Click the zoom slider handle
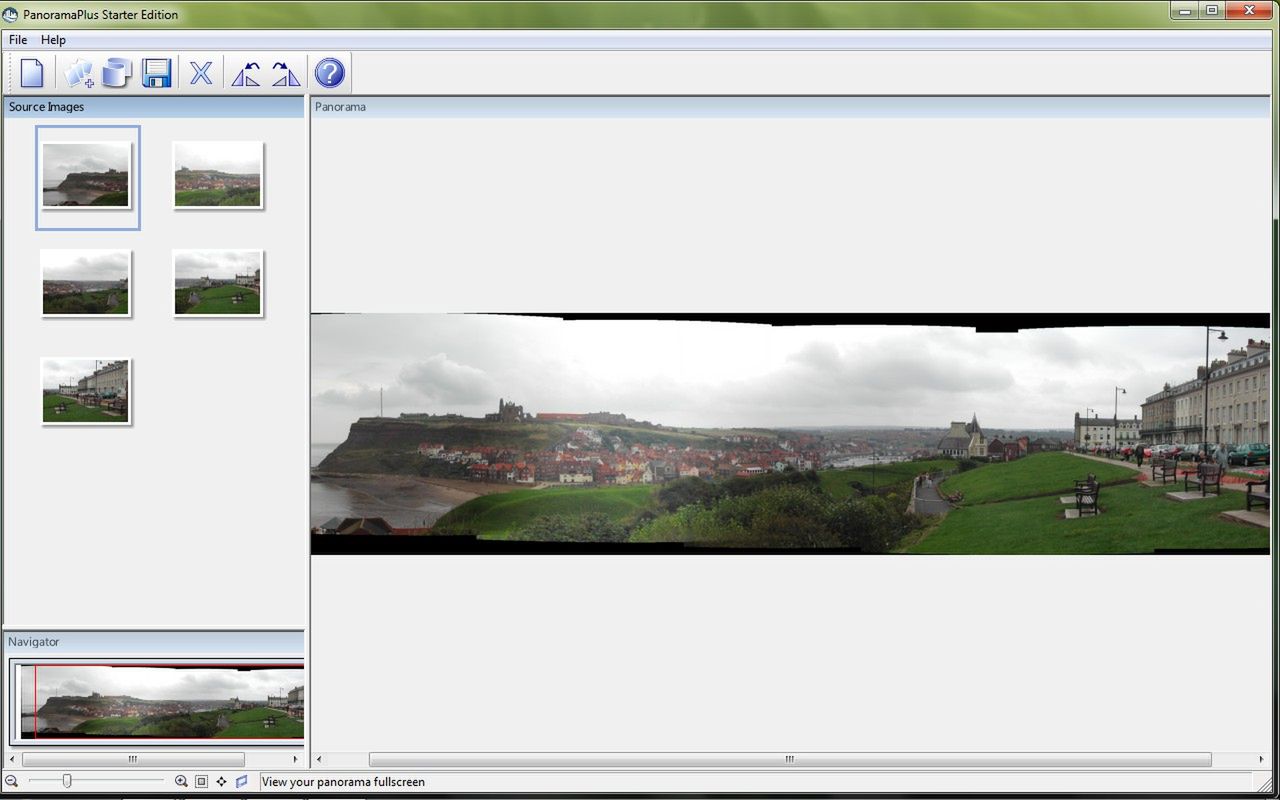Image resolution: width=1280 pixels, height=800 pixels. click(x=67, y=781)
